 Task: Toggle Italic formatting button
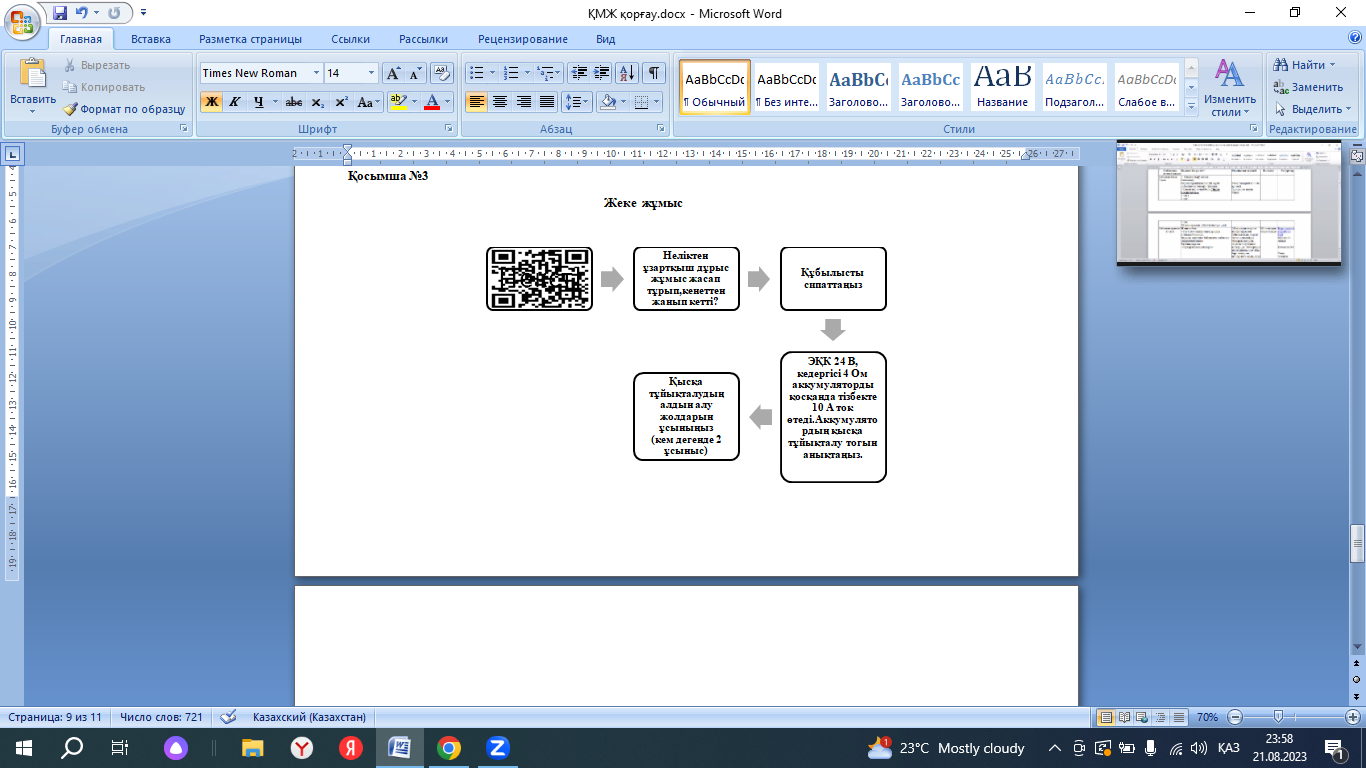tap(235, 102)
